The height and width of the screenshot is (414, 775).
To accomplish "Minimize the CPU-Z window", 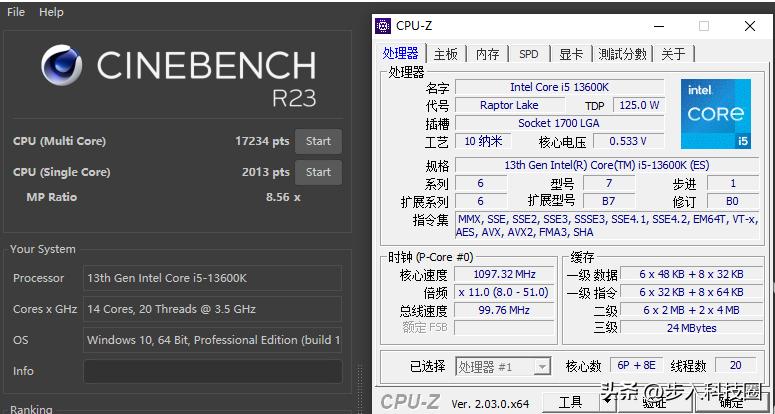I will click(x=659, y=26).
